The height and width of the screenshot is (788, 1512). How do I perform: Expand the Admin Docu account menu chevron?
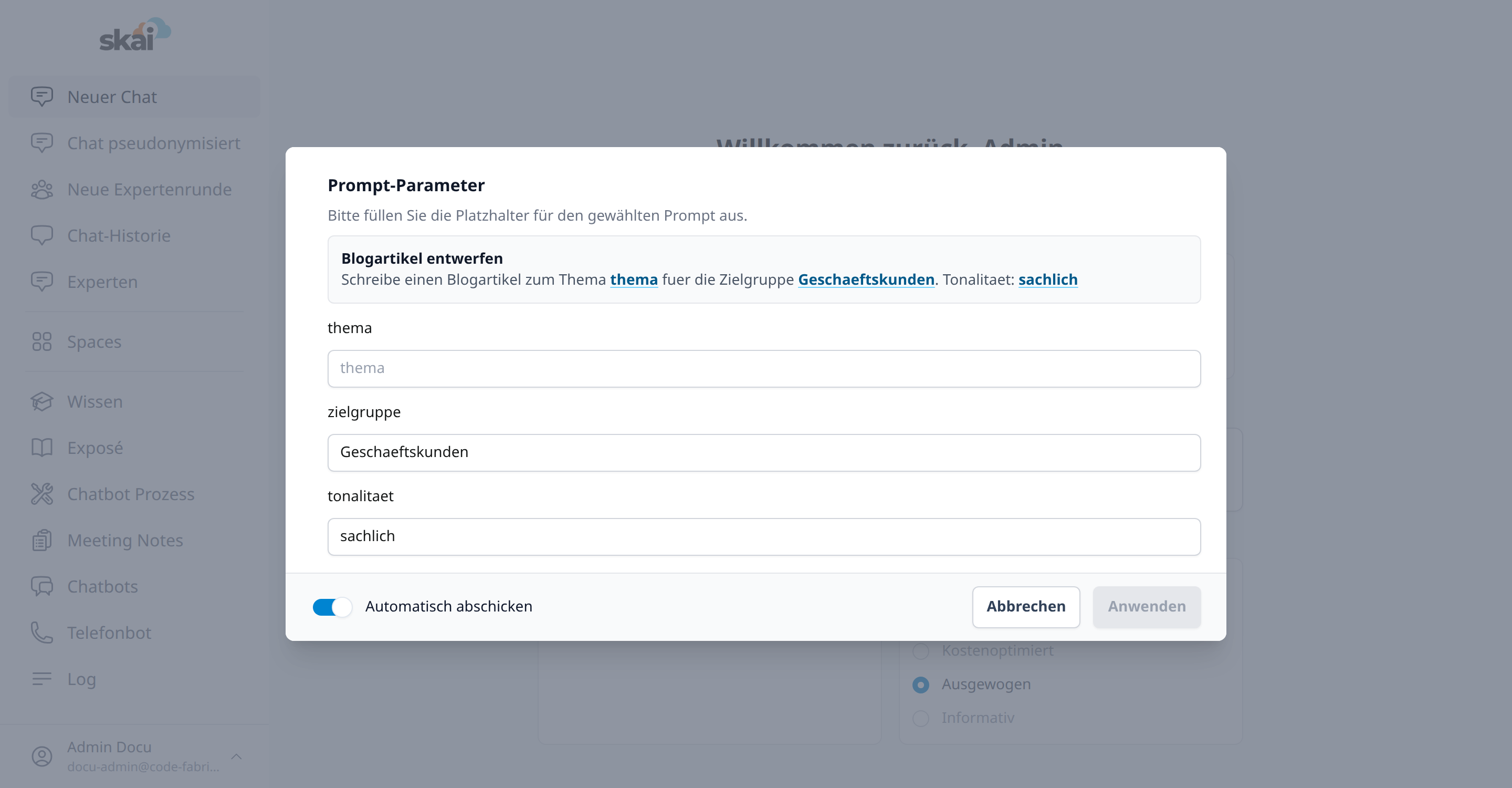(237, 756)
